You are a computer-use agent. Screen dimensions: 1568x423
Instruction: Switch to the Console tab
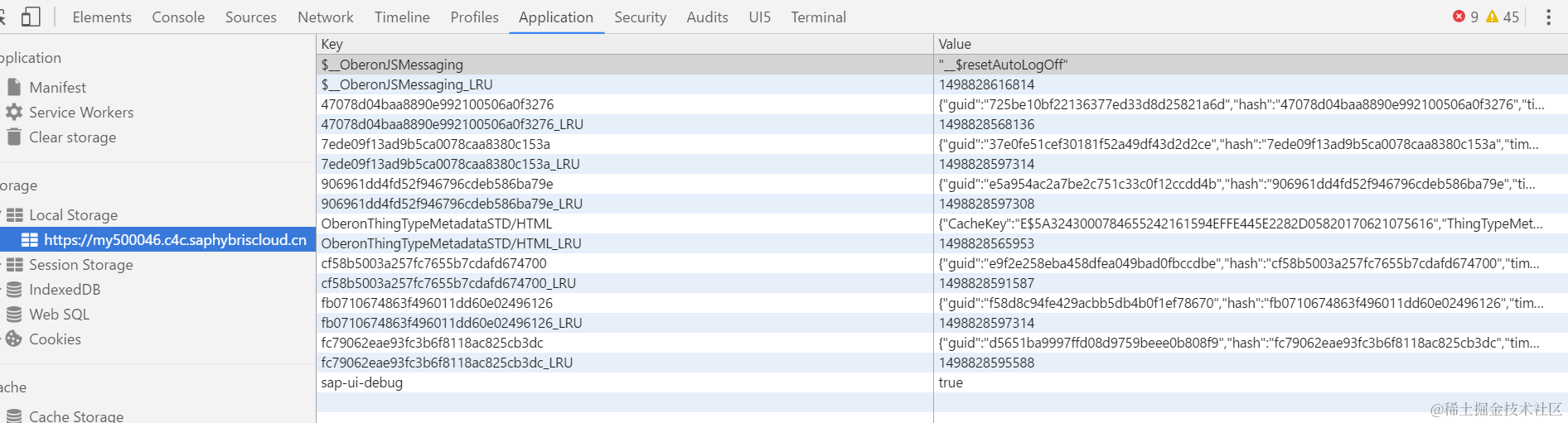pos(178,17)
